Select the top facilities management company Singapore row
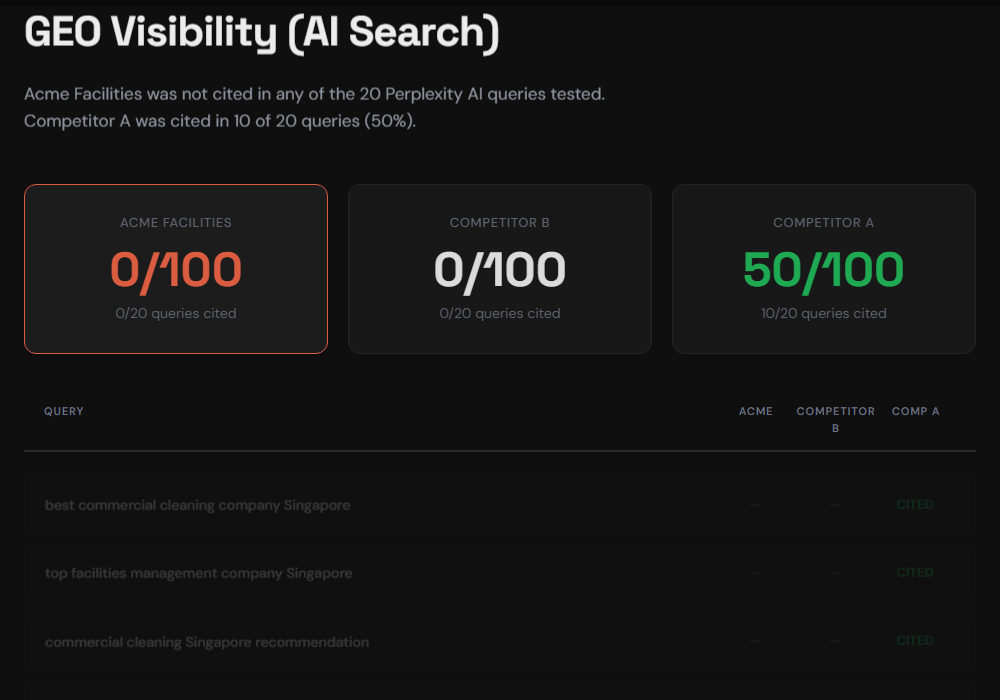This screenshot has width=1000, height=700. pos(197,573)
